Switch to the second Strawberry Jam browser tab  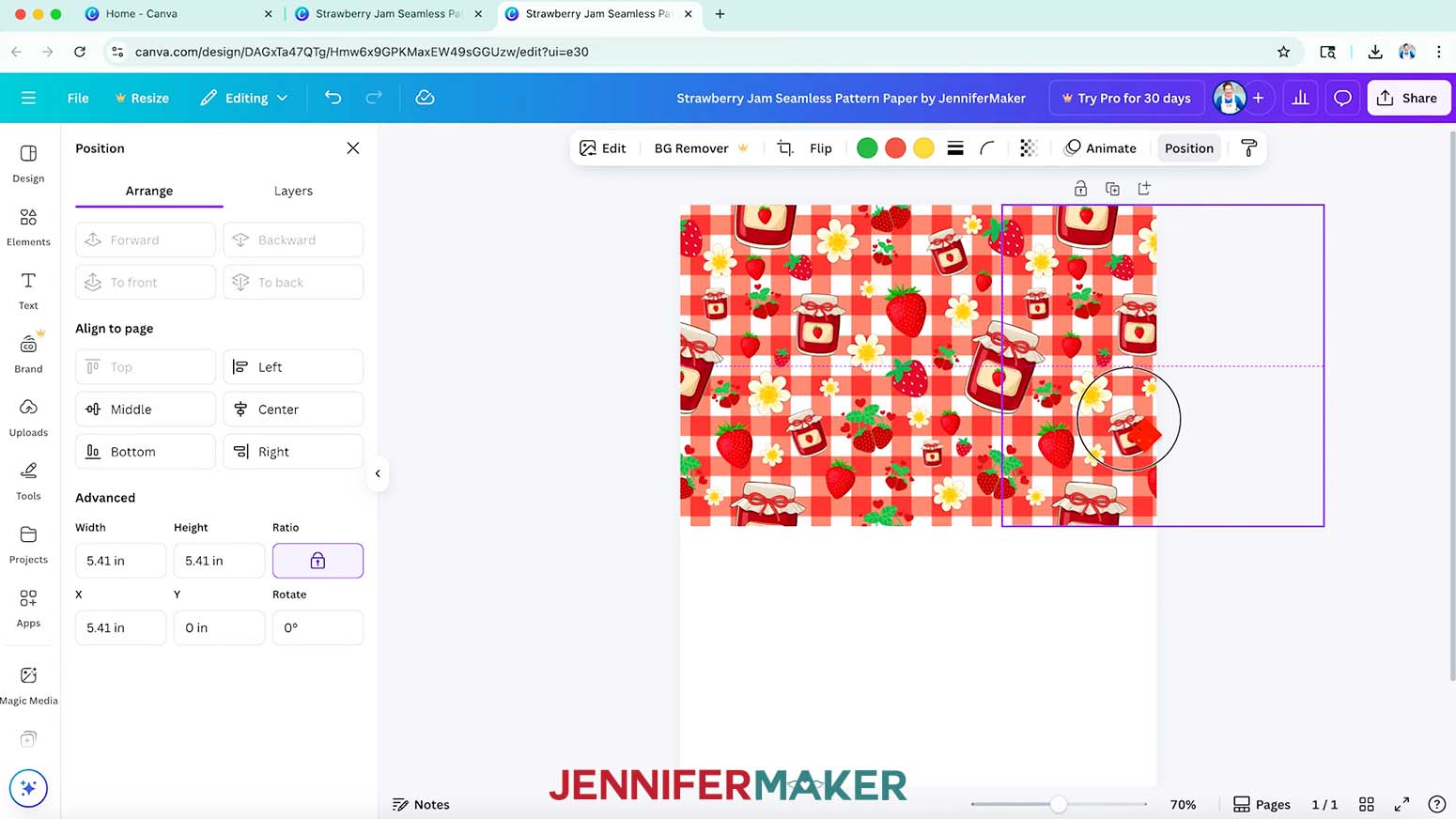click(389, 14)
